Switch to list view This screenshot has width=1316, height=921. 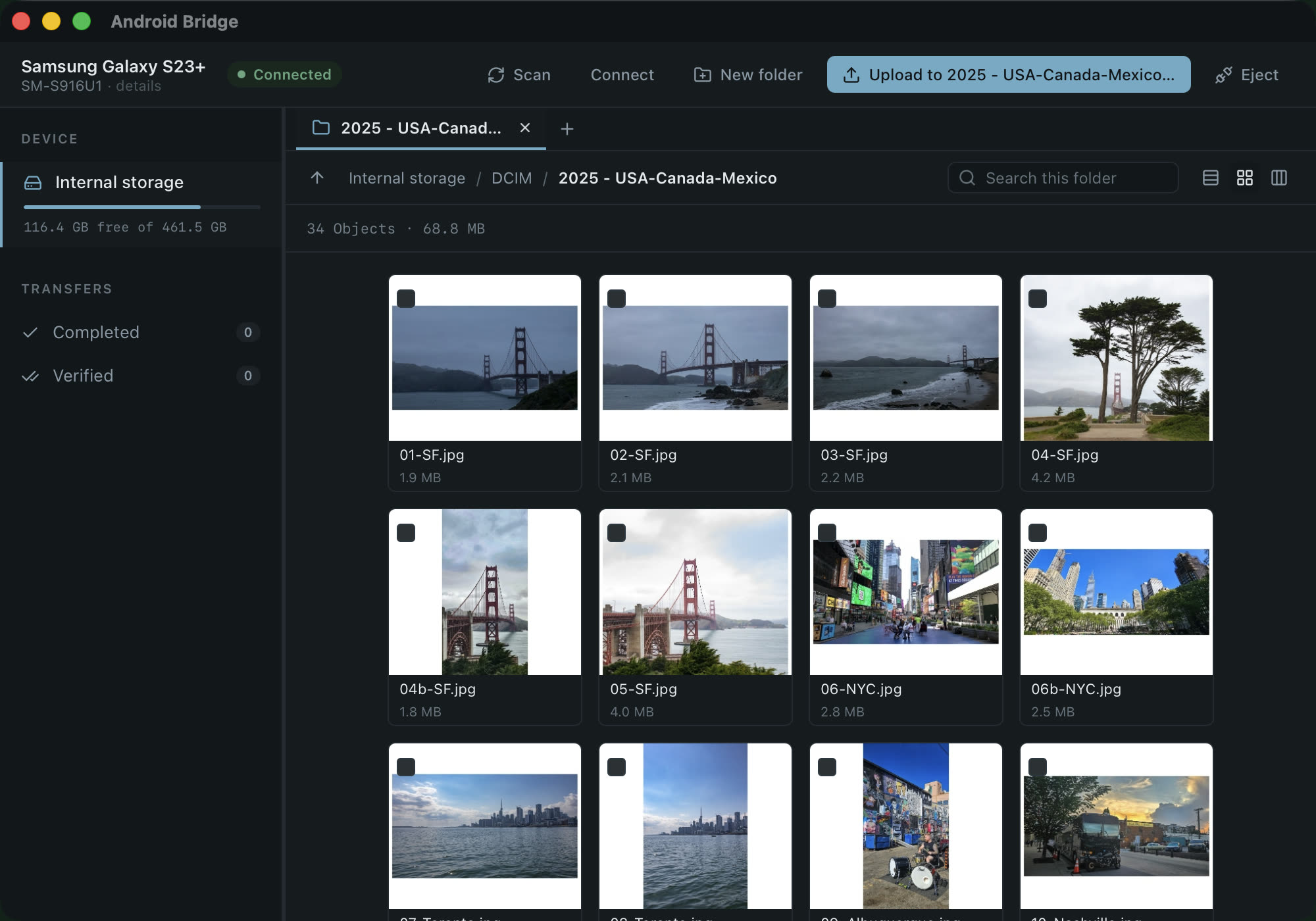[x=1211, y=178]
